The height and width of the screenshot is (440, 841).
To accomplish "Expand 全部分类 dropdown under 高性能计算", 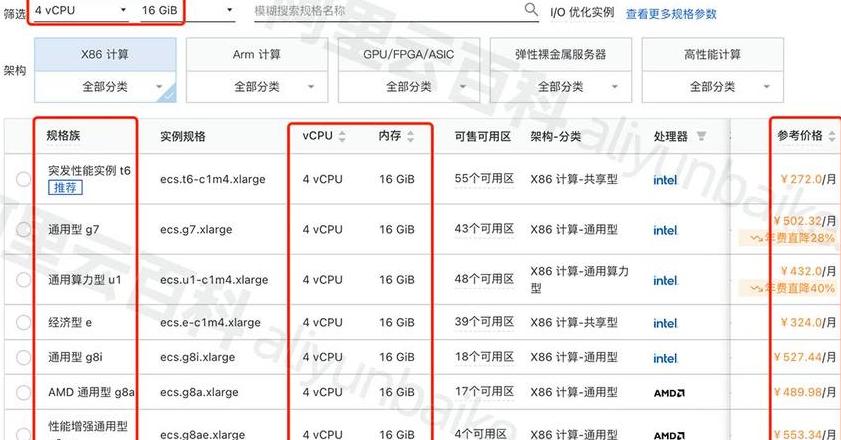I will 712,86.
